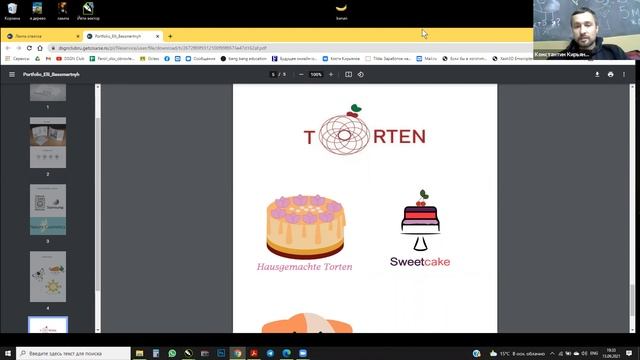Click the speaker webcam video tile
The height and width of the screenshot is (360, 640).
click(586, 30)
